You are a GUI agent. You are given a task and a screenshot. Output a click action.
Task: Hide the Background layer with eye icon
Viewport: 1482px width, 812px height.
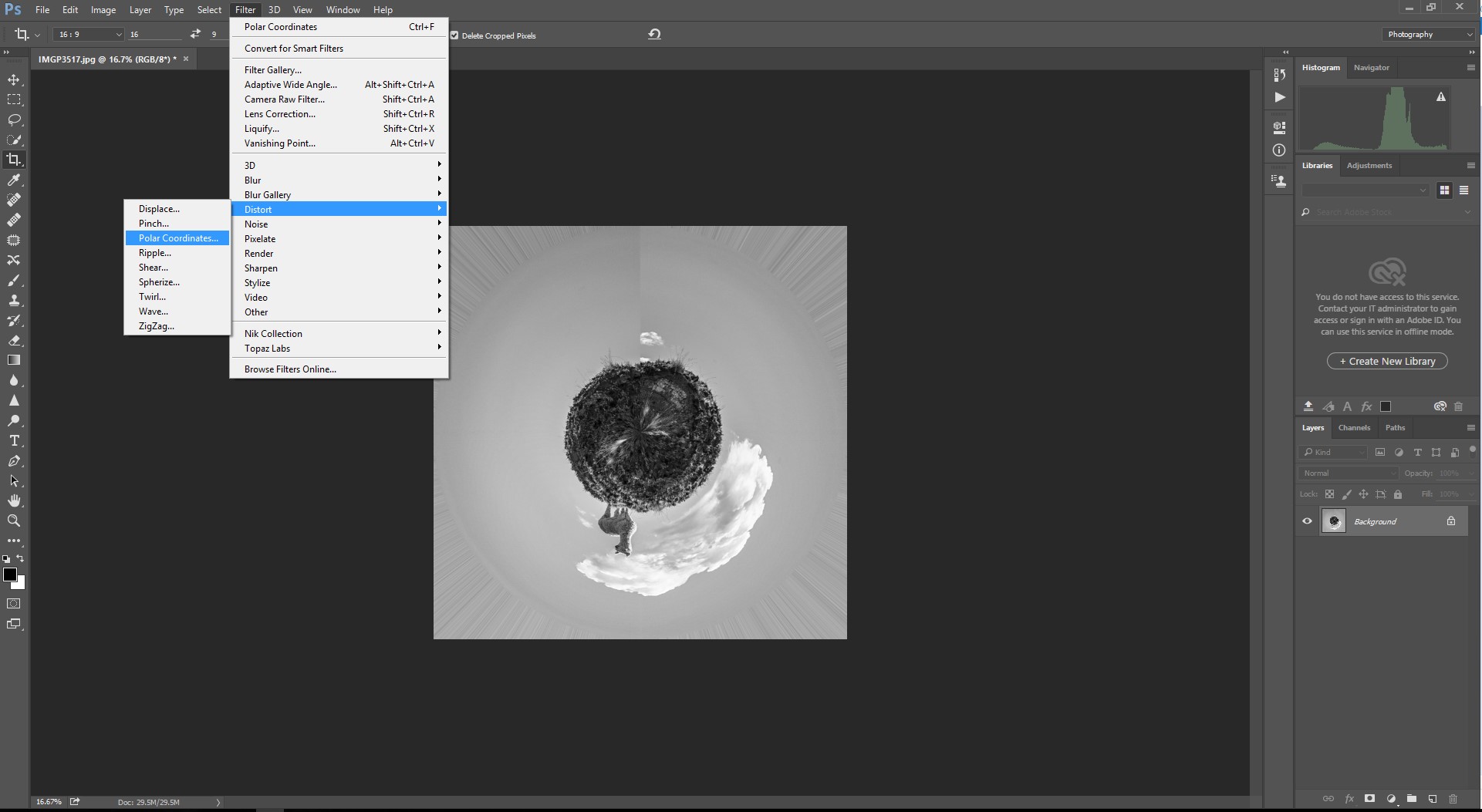click(1307, 521)
